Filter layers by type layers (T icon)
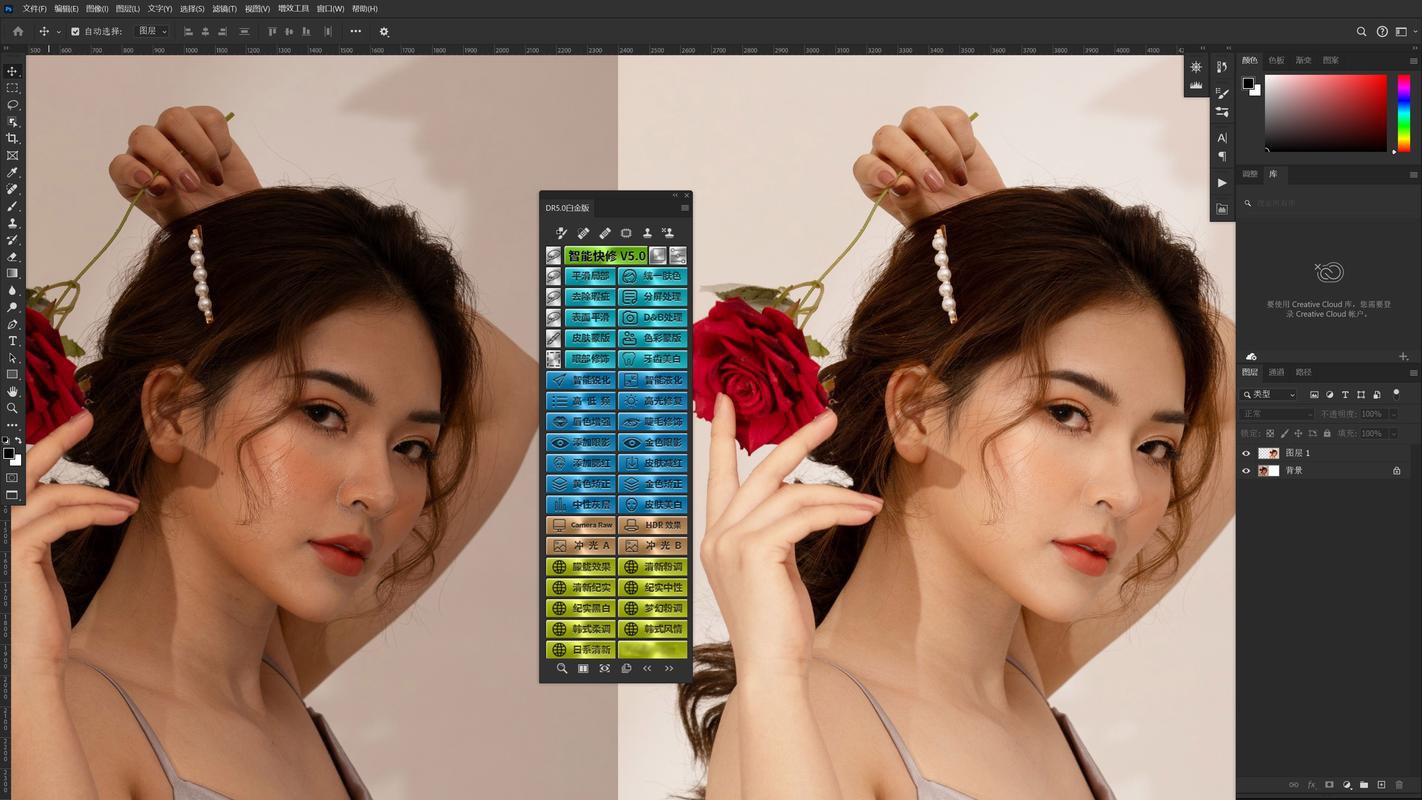 pyautogui.click(x=1345, y=395)
